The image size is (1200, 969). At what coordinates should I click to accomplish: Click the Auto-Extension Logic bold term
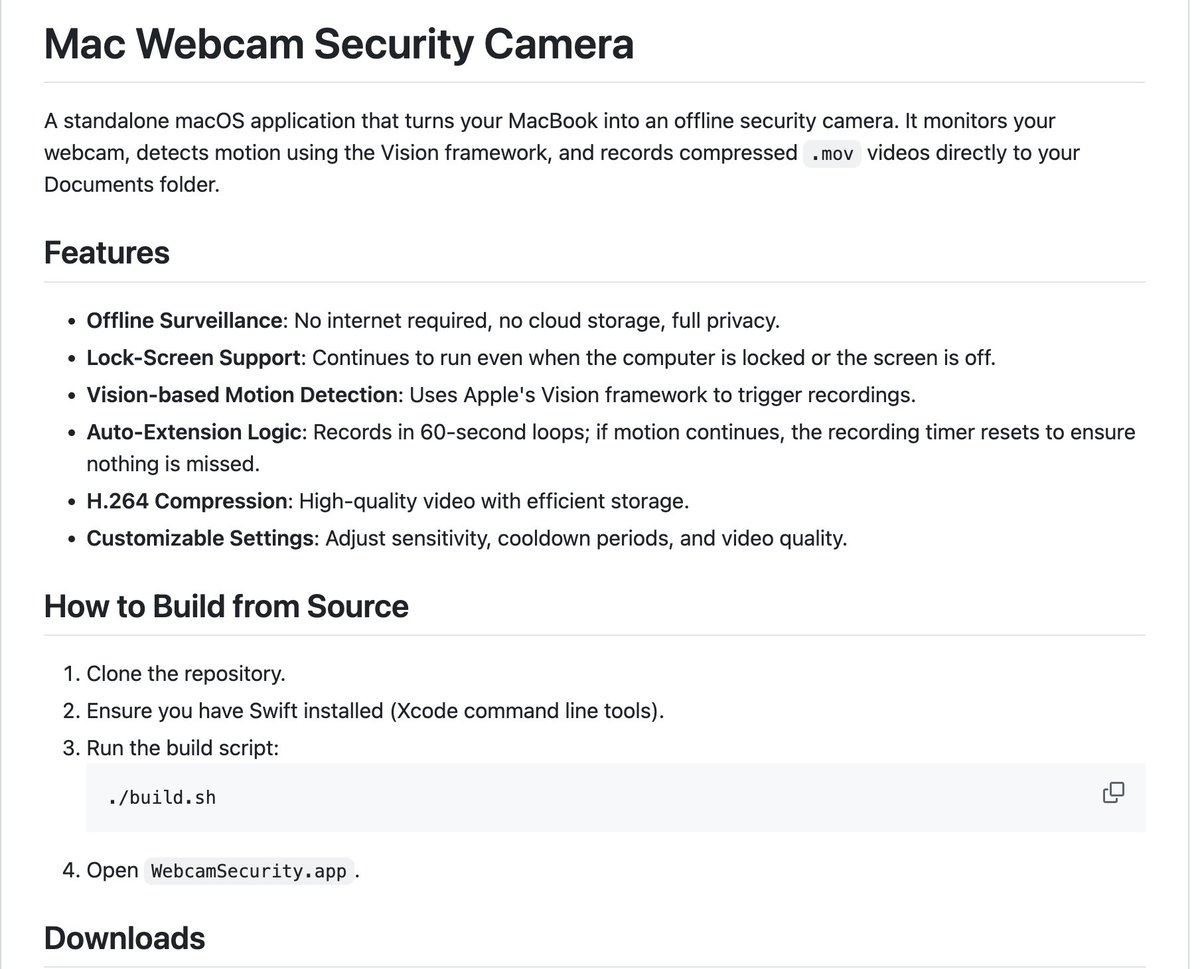[x=194, y=432]
